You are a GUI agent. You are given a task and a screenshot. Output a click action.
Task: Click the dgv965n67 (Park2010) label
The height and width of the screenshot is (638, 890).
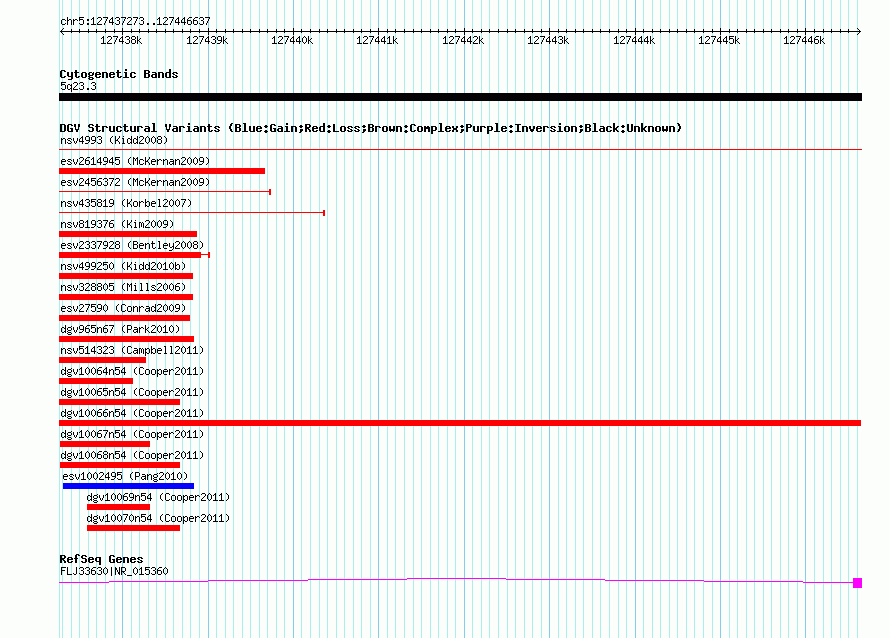point(120,329)
